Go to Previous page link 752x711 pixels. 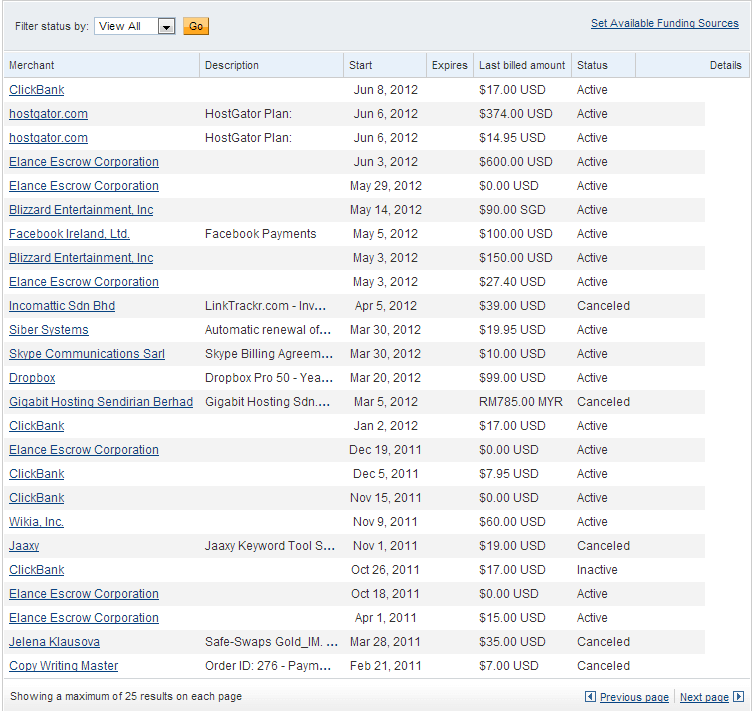(634, 697)
